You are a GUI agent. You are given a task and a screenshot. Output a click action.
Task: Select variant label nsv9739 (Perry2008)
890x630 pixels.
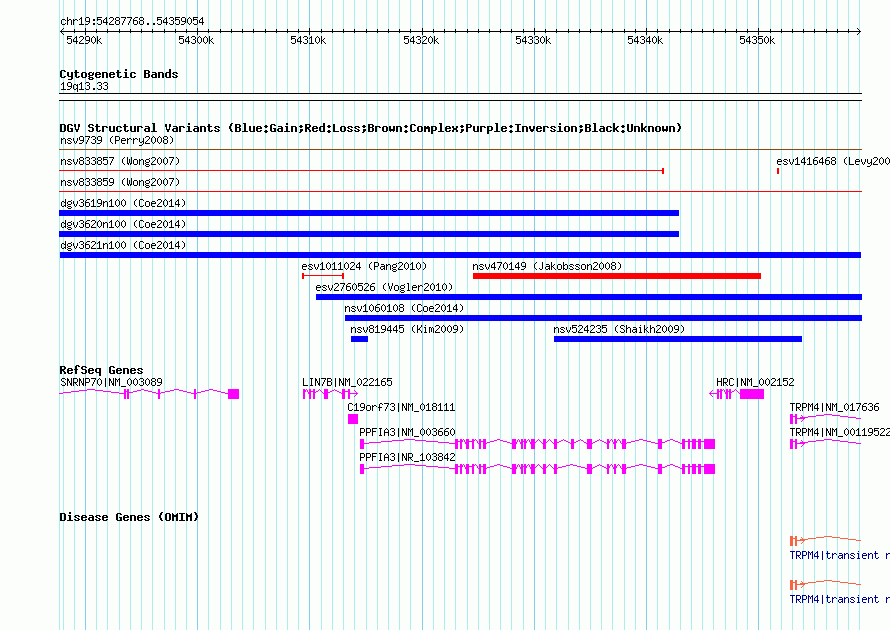pyautogui.click(x=117, y=140)
